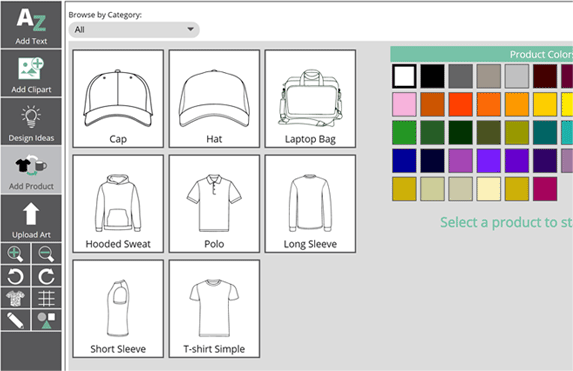Screen dimensions: 573x371
Task: Open the Add Clipart tool
Action: 31,73
